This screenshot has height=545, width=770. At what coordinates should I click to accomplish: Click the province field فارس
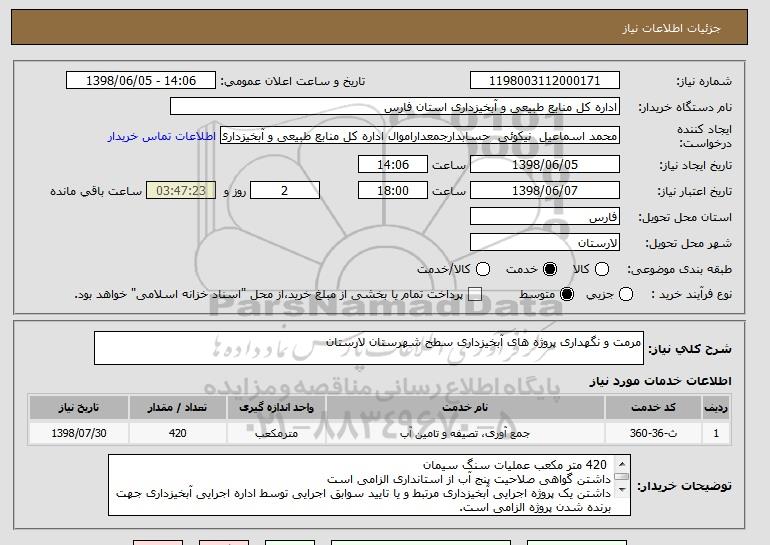(x=545, y=217)
